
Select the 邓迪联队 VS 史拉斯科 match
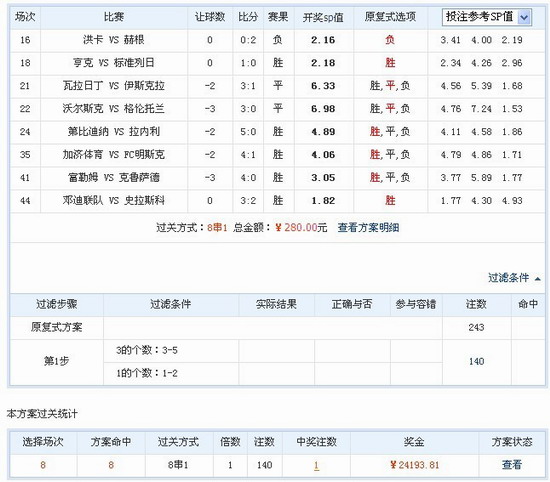click(113, 201)
